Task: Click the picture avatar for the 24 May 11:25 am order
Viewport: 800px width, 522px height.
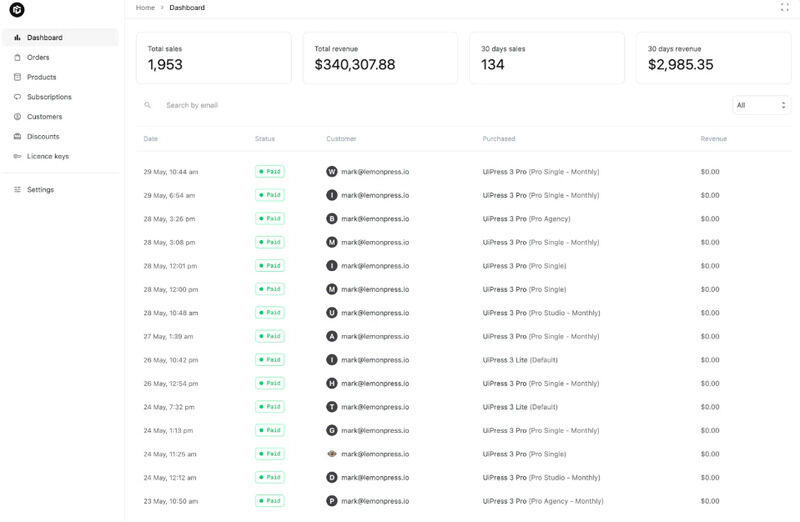Action: click(x=332, y=454)
